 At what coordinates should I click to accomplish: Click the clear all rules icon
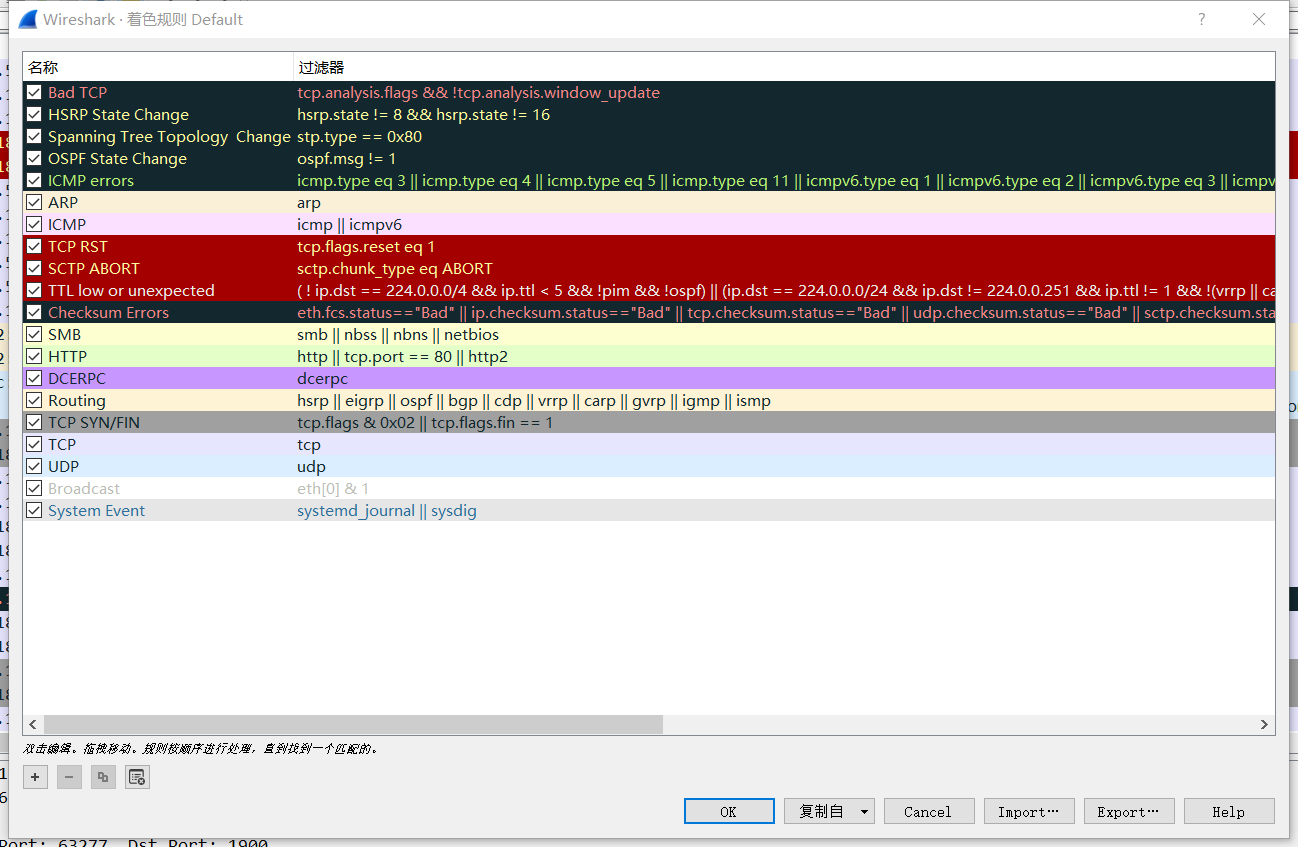tap(137, 777)
